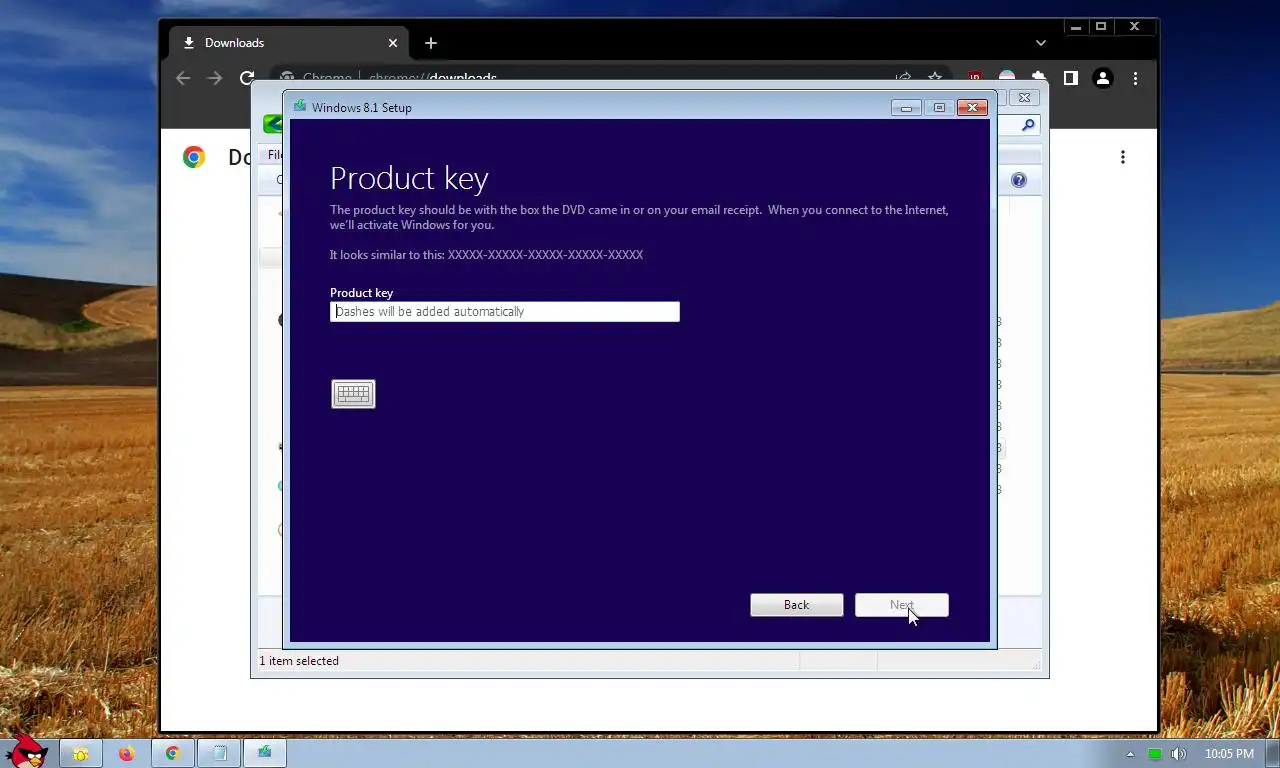
Task: Launch Firefox from the taskbar
Action: pyautogui.click(x=126, y=753)
